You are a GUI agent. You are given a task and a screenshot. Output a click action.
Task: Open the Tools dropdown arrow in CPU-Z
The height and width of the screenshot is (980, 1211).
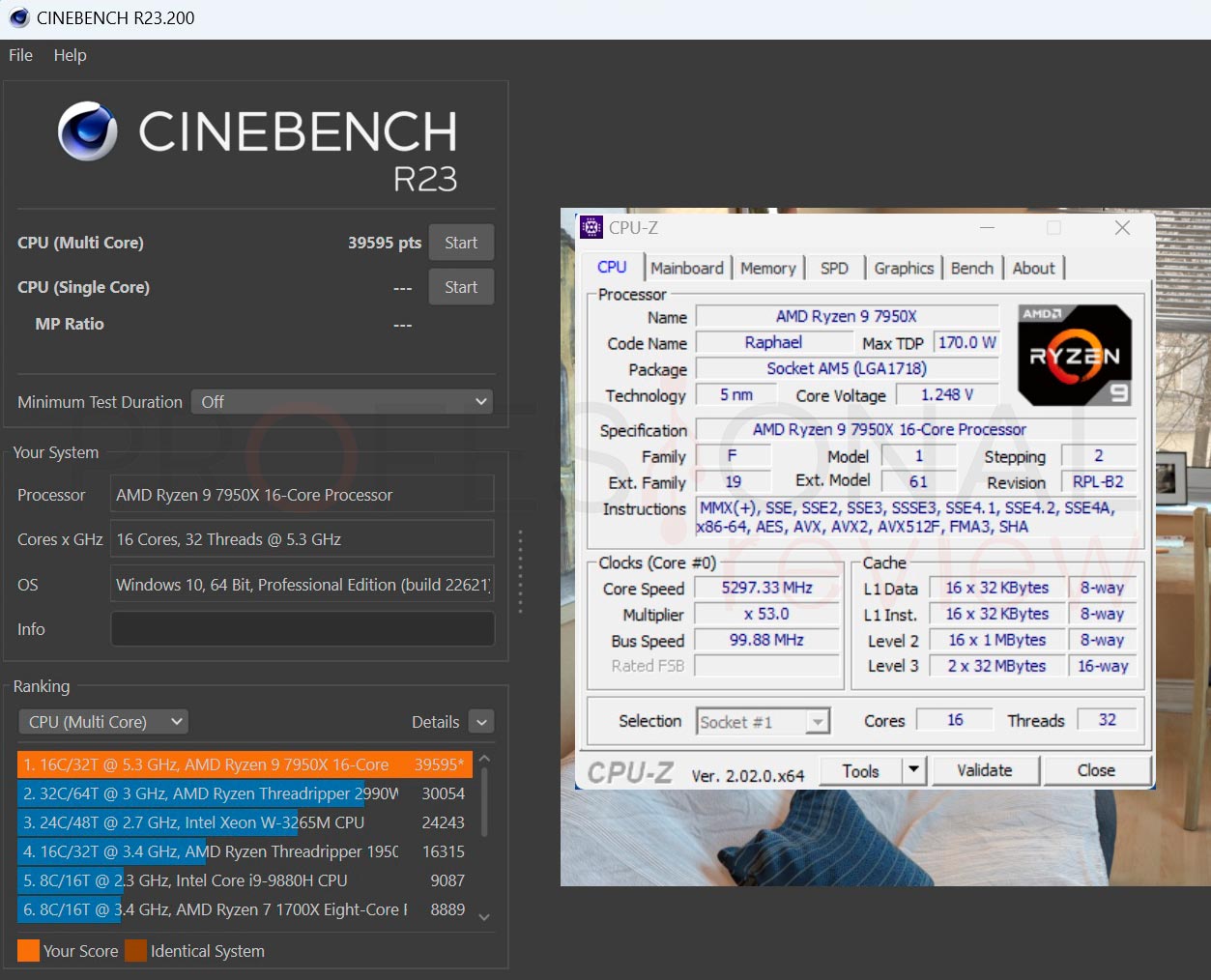914,770
